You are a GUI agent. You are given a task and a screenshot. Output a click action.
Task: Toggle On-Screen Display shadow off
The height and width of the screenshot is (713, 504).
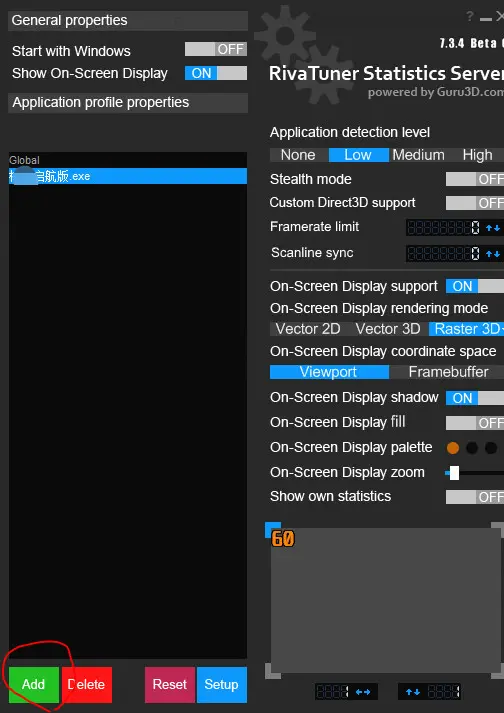pos(475,398)
